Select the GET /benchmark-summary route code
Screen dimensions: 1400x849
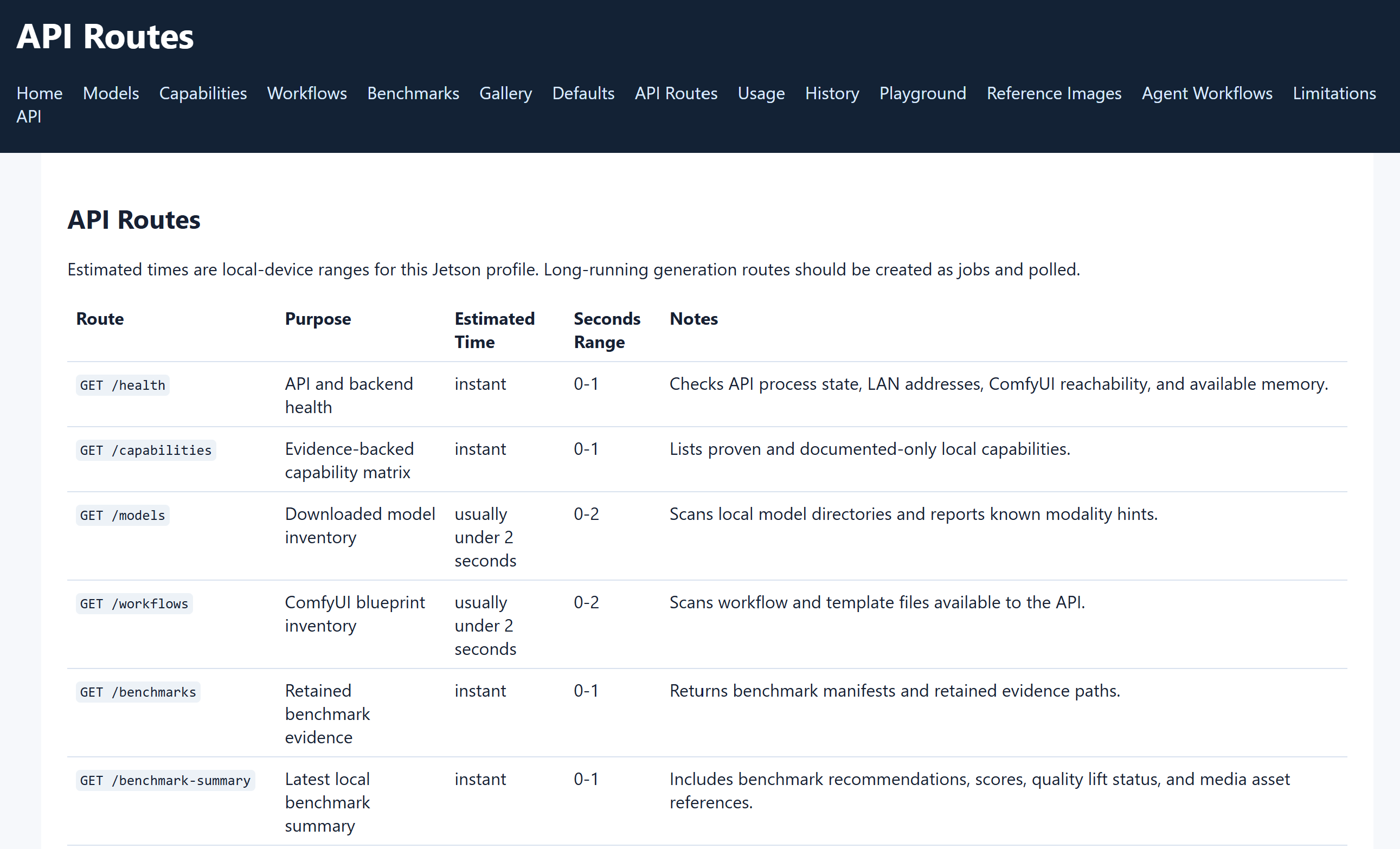coord(165,780)
